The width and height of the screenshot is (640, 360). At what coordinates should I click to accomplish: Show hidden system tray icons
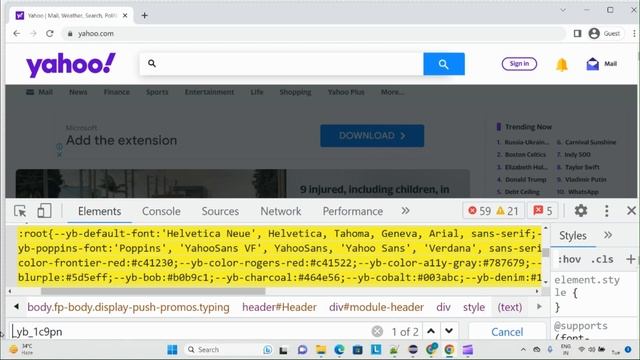523,349
